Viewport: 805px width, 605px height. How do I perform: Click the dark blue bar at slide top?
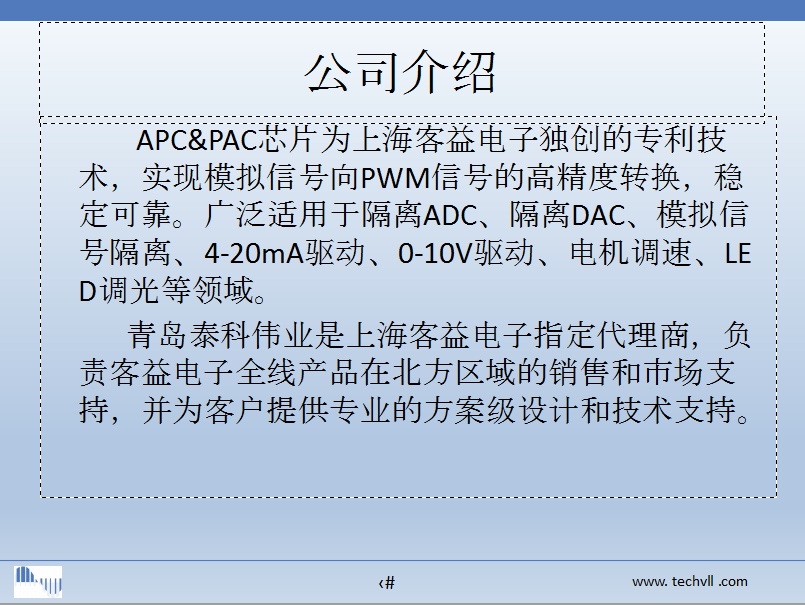click(x=400, y=8)
